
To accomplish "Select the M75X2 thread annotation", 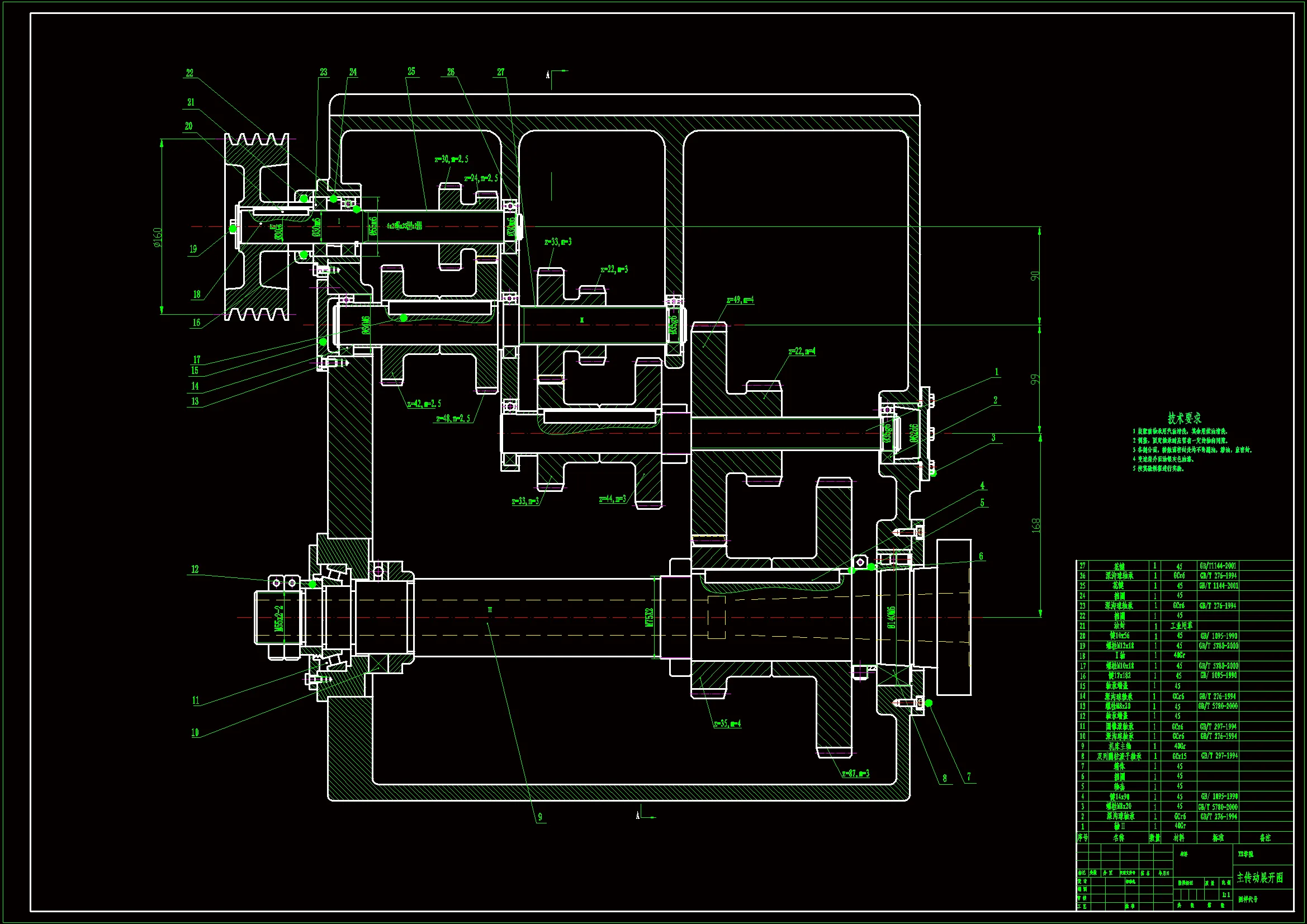I will pos(649,618).
